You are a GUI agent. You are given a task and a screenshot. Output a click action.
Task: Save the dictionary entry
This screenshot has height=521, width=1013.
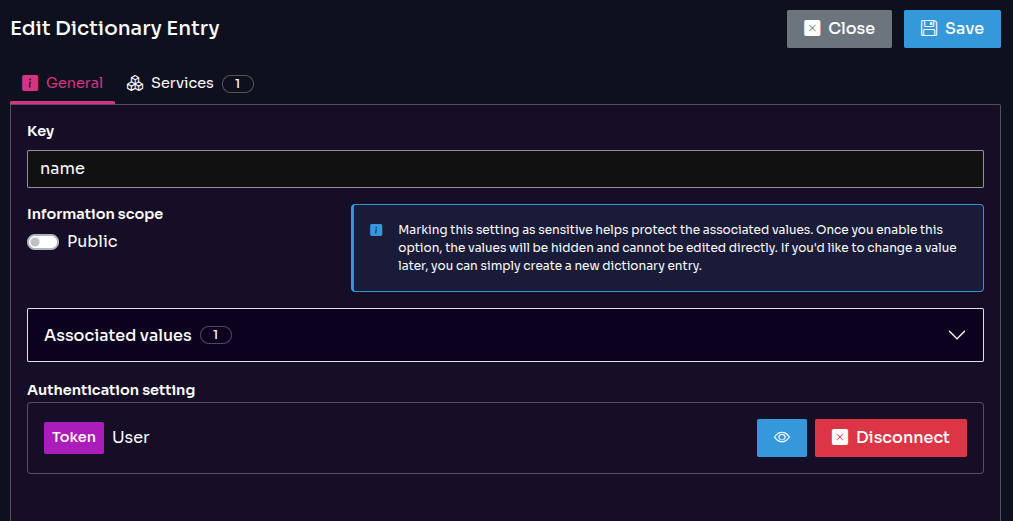(952, 29)
